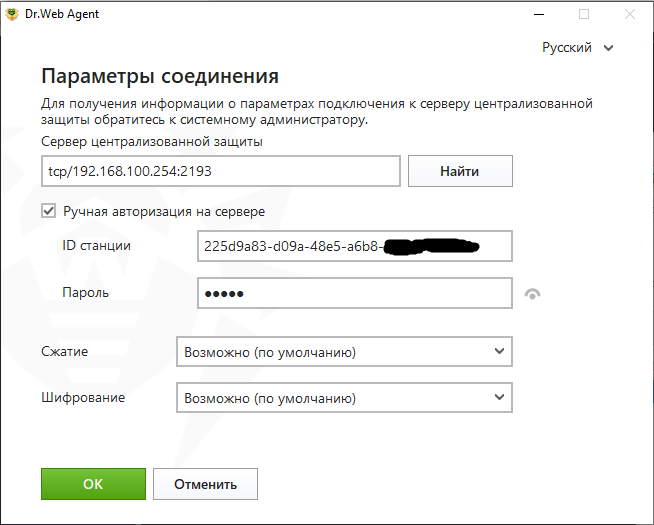Open the Русский language dropdown

[577, 48]
